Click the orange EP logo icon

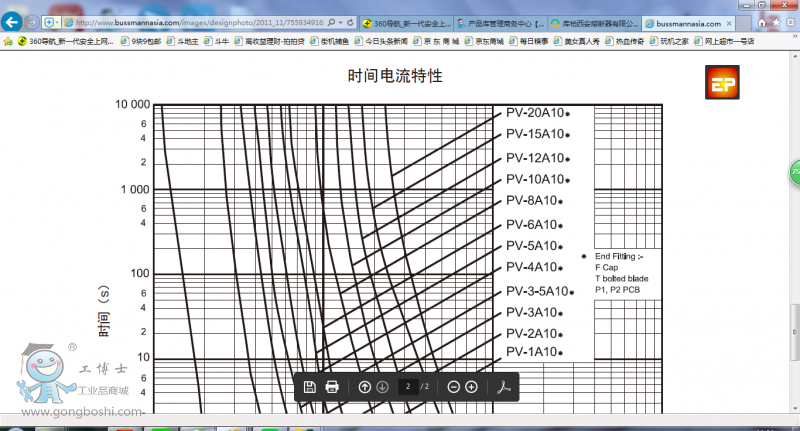(720, 84)
